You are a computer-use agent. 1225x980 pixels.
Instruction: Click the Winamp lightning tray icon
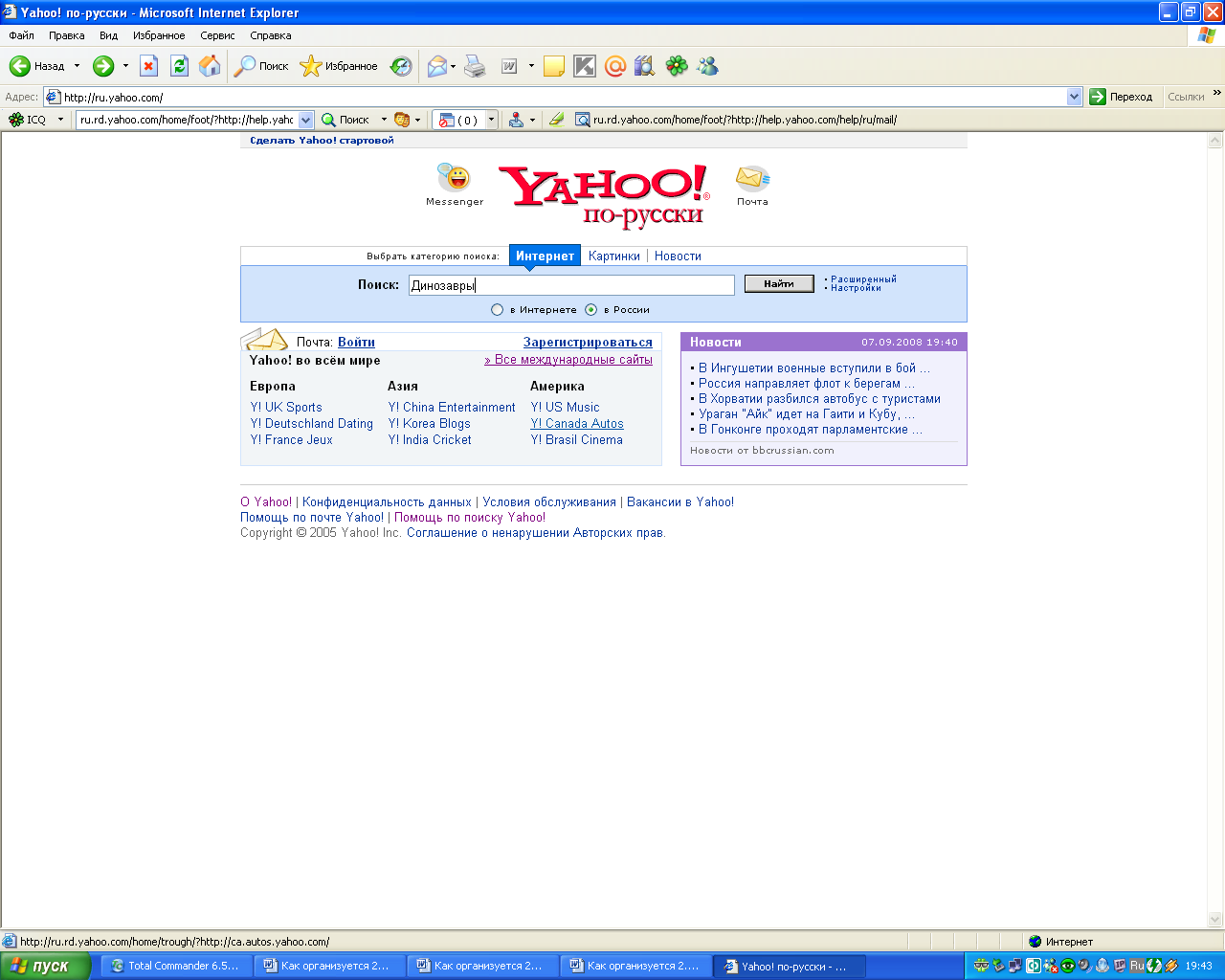(1170, 966)
